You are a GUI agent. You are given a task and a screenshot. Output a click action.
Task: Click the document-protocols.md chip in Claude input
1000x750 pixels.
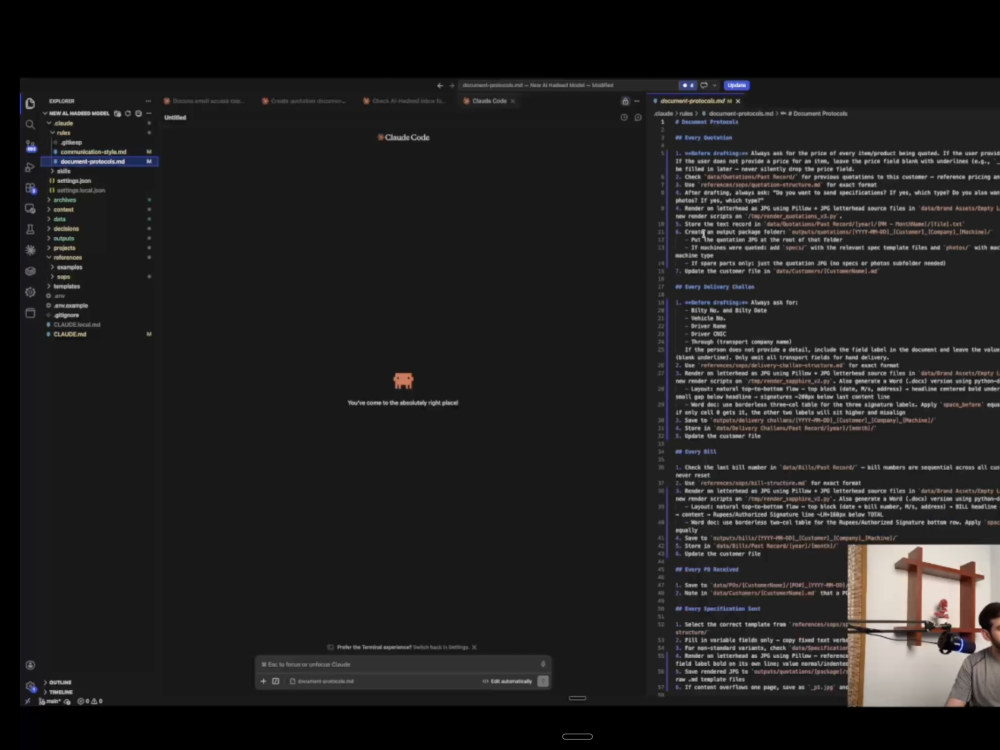(x=322, y=681)
